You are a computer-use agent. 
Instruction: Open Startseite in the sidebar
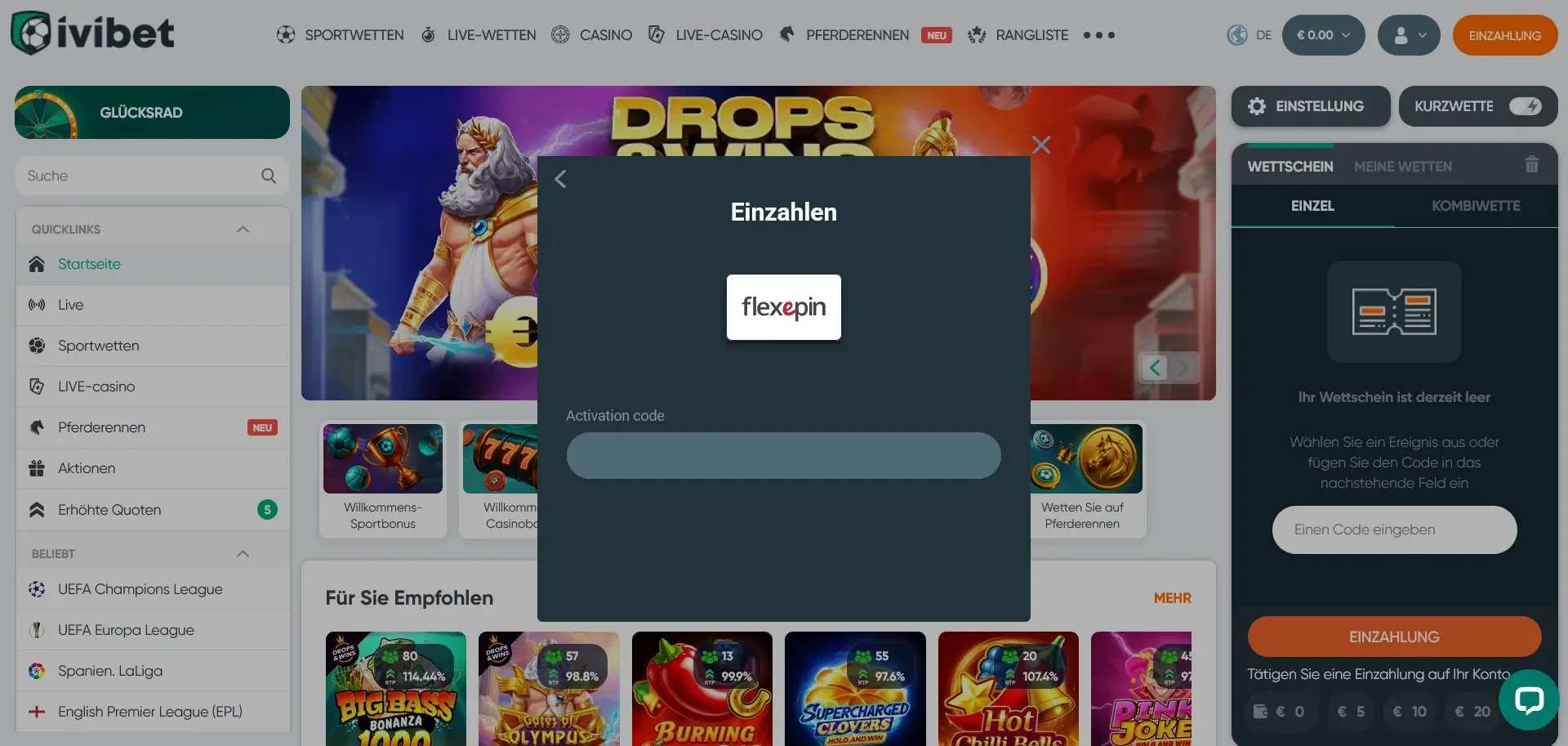click(x=153, y=264)
